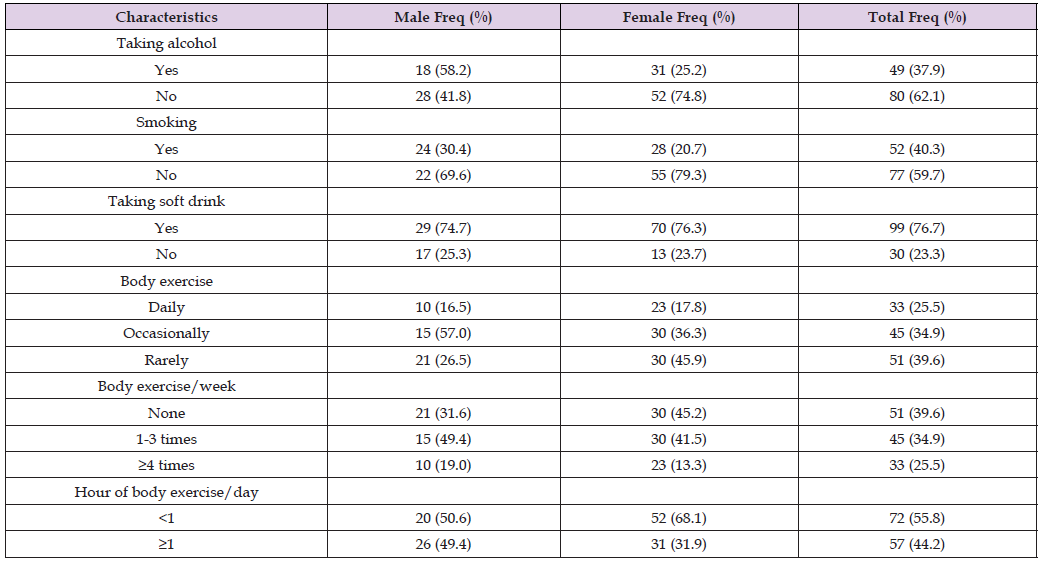The height and width of the screenshot is (564, 1041).
Task: Select the cell reading 31 (31.9)
Action: [x=679, y=543]
